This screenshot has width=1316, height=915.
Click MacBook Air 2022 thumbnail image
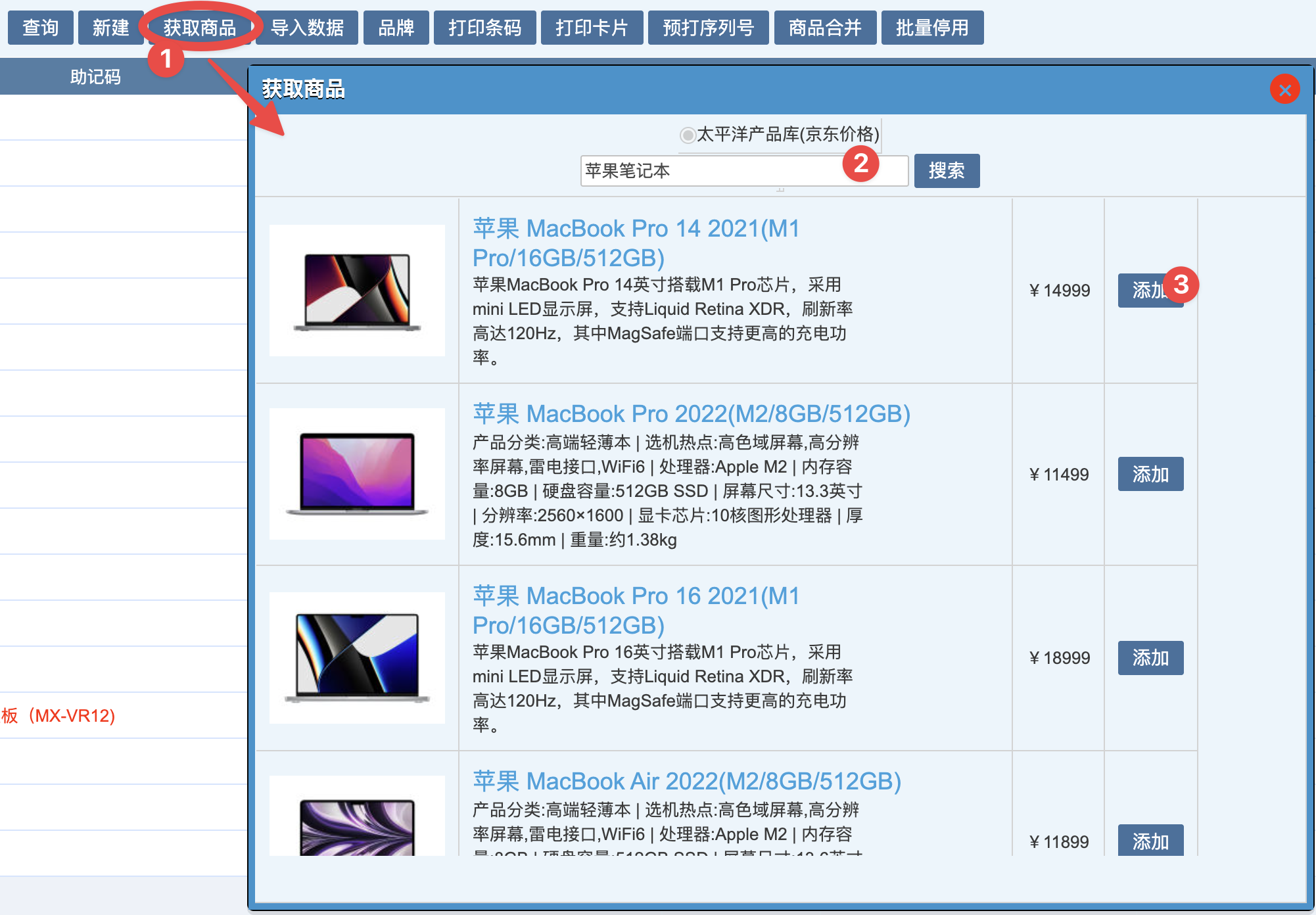click(x=357, y=816)
